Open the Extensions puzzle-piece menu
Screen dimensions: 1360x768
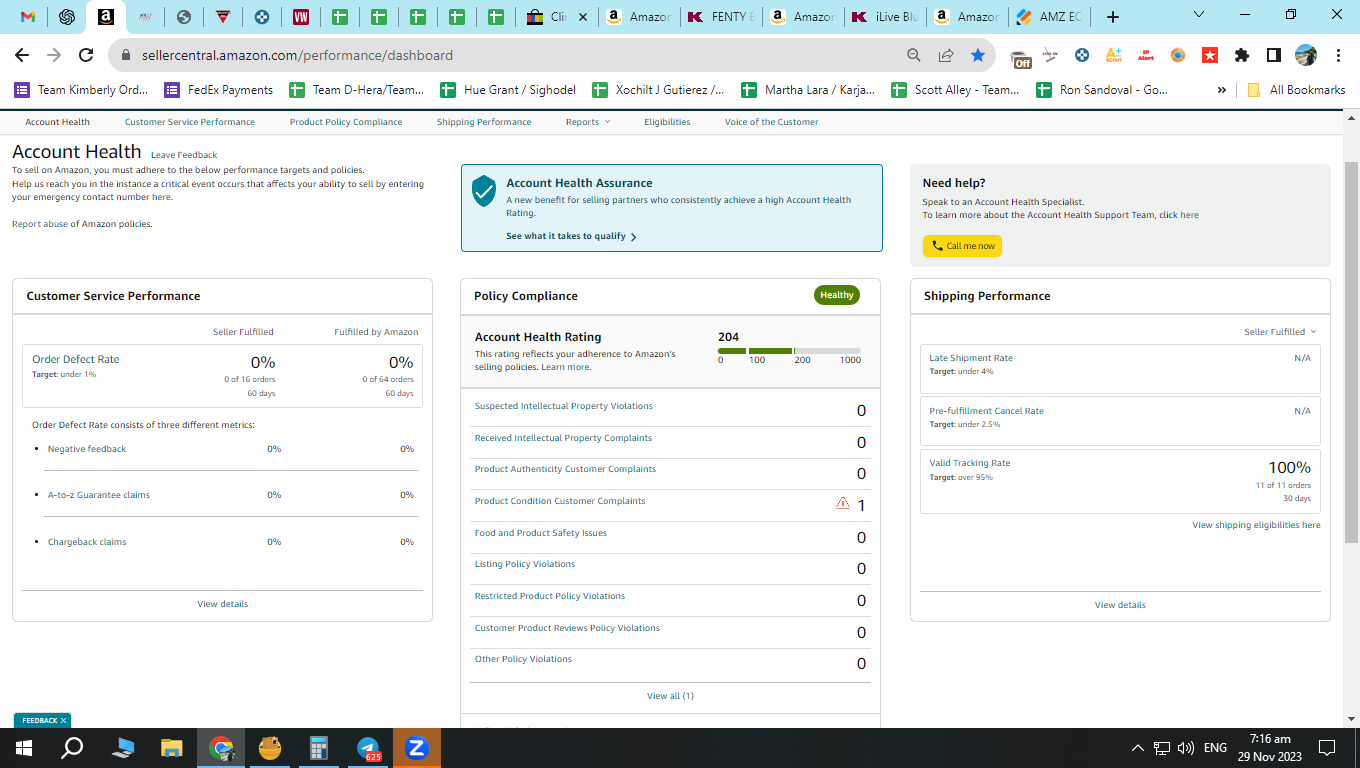pos(1242,55)
